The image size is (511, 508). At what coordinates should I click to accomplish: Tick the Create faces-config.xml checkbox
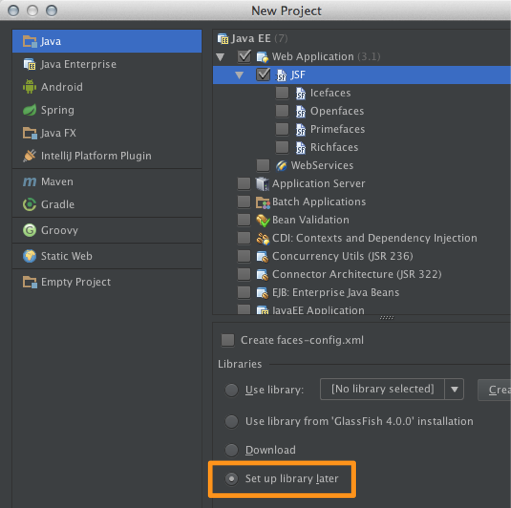tap(228, 340)
